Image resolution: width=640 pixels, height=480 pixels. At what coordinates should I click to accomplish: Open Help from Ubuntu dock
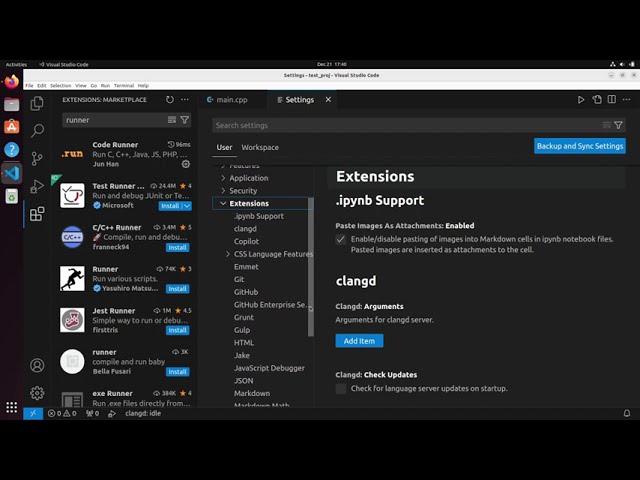click(x=11, y=150)
